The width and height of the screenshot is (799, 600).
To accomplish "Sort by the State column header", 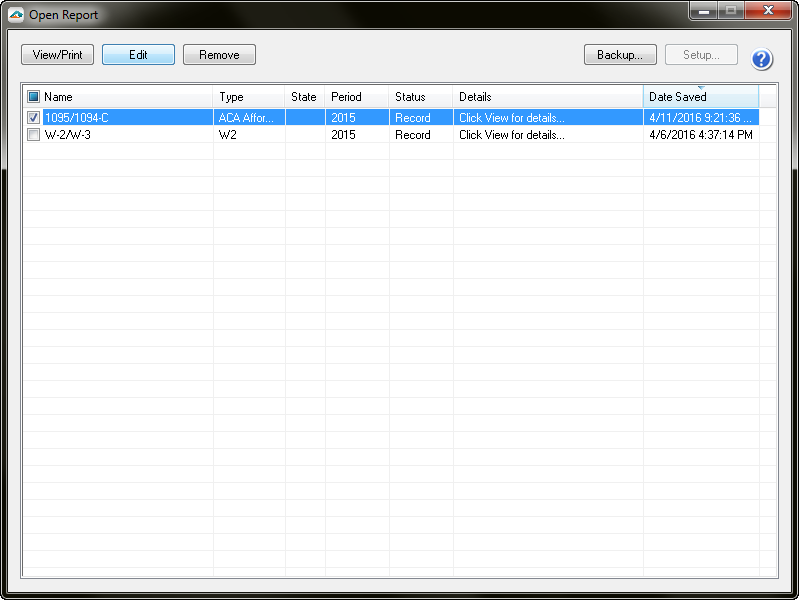I will tap(305, 97).
